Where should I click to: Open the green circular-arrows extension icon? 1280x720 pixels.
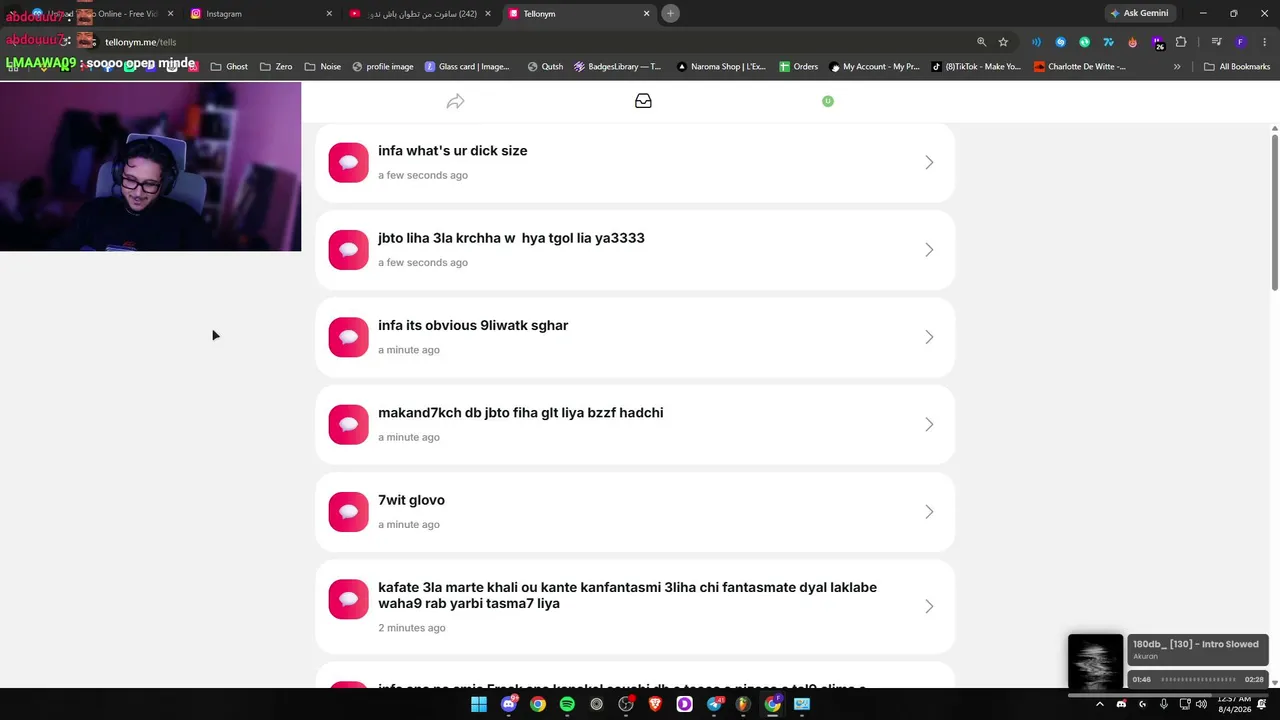click(x=1084, y=42)
